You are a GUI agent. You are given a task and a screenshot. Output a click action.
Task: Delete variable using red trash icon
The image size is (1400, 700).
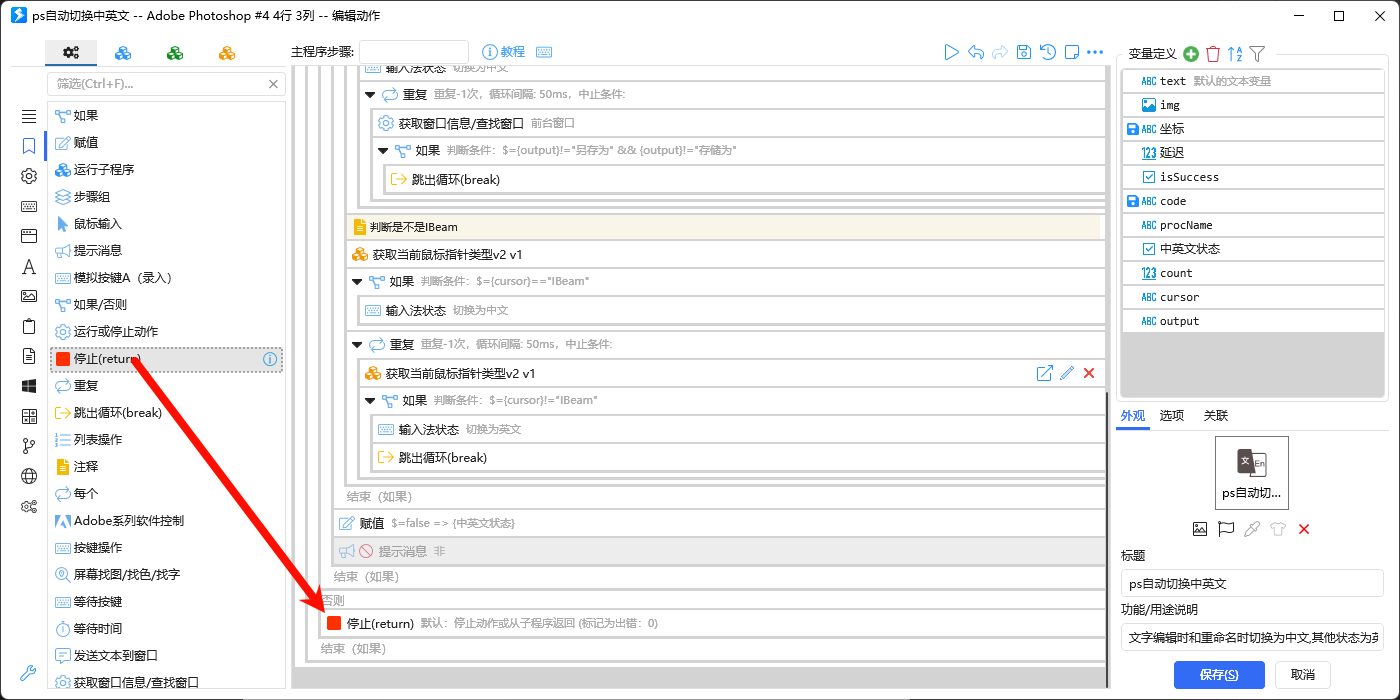[1213, 54]
